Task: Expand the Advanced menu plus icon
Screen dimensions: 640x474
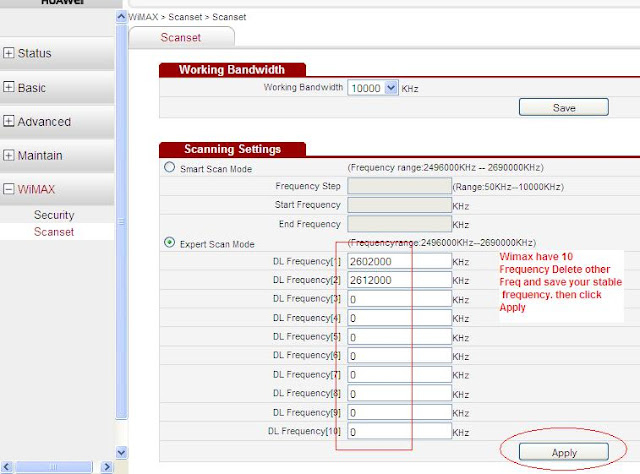Action: pyautogui.click(x=8, y=121)
